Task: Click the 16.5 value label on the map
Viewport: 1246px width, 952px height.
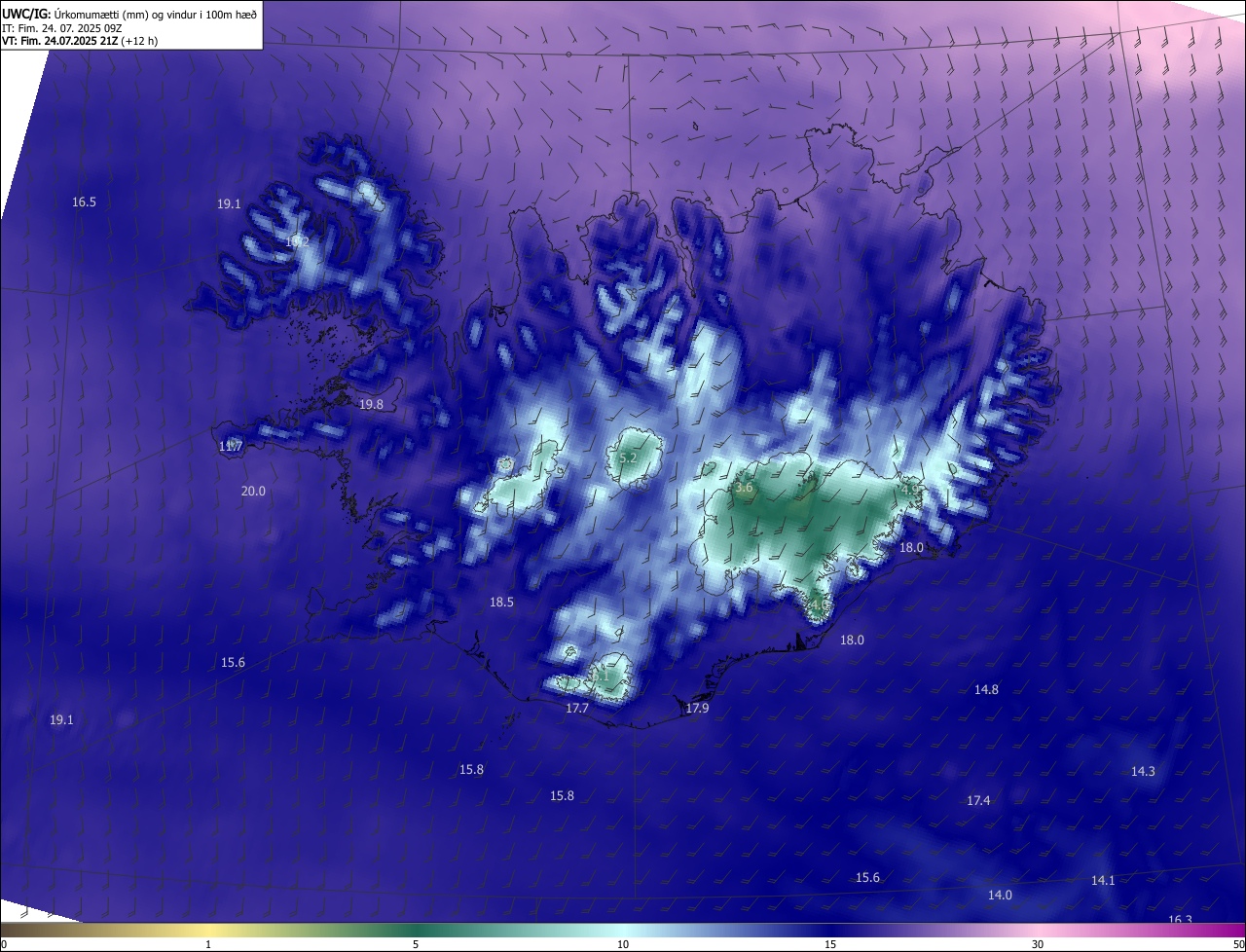Action: (x=84, y=202)
